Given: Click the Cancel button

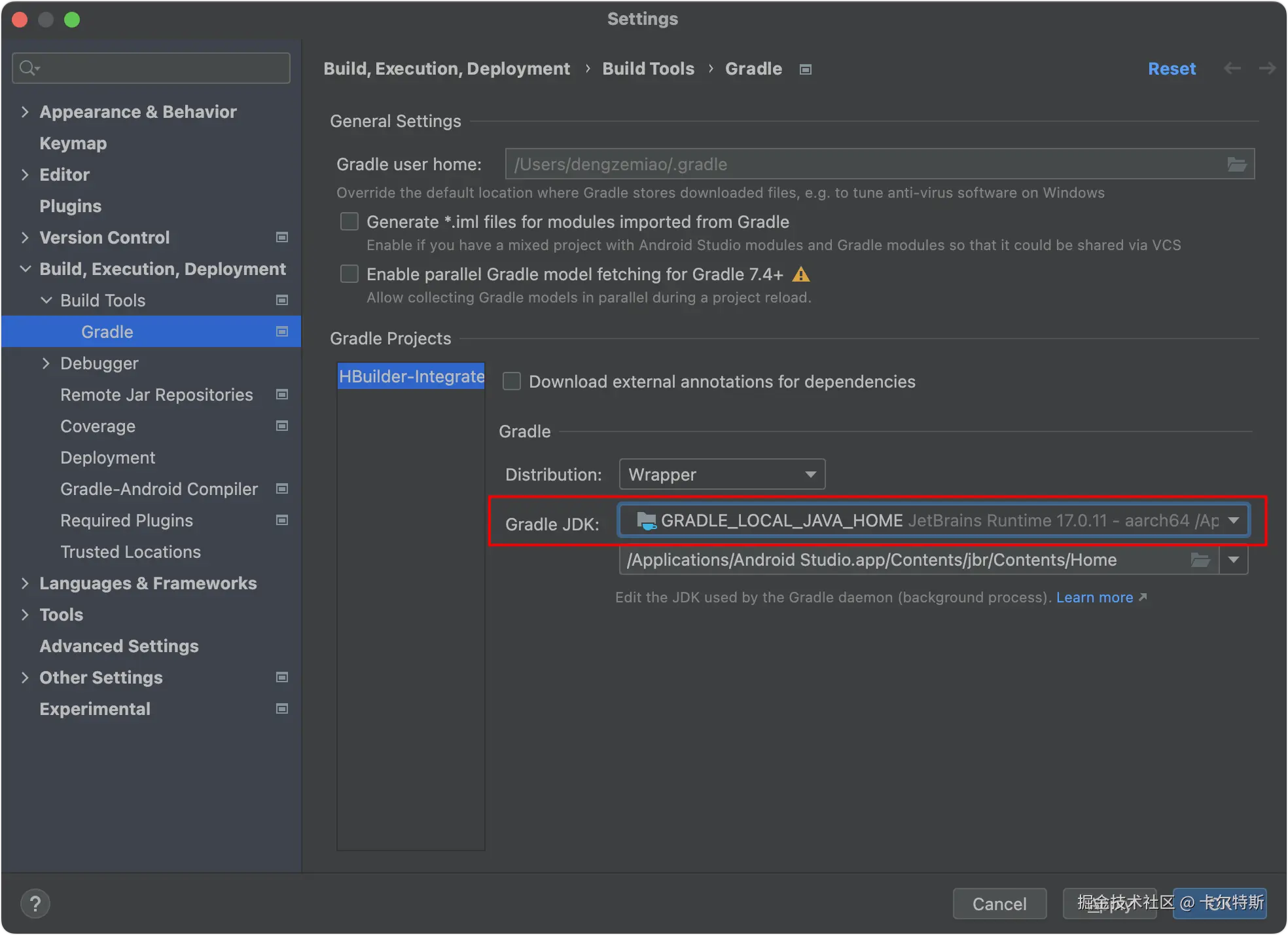Looking at the screenshot, I should [999, 904].
